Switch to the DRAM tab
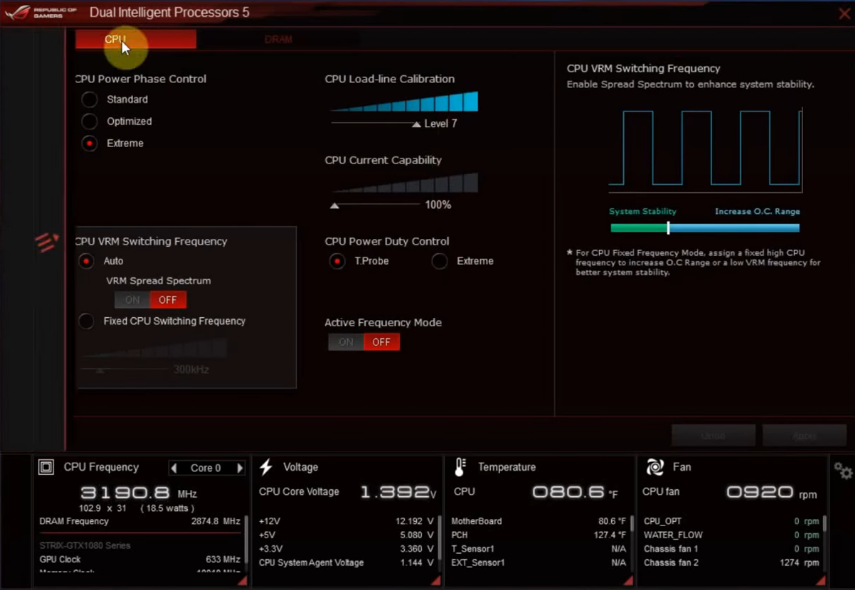 tap(278, 39)
